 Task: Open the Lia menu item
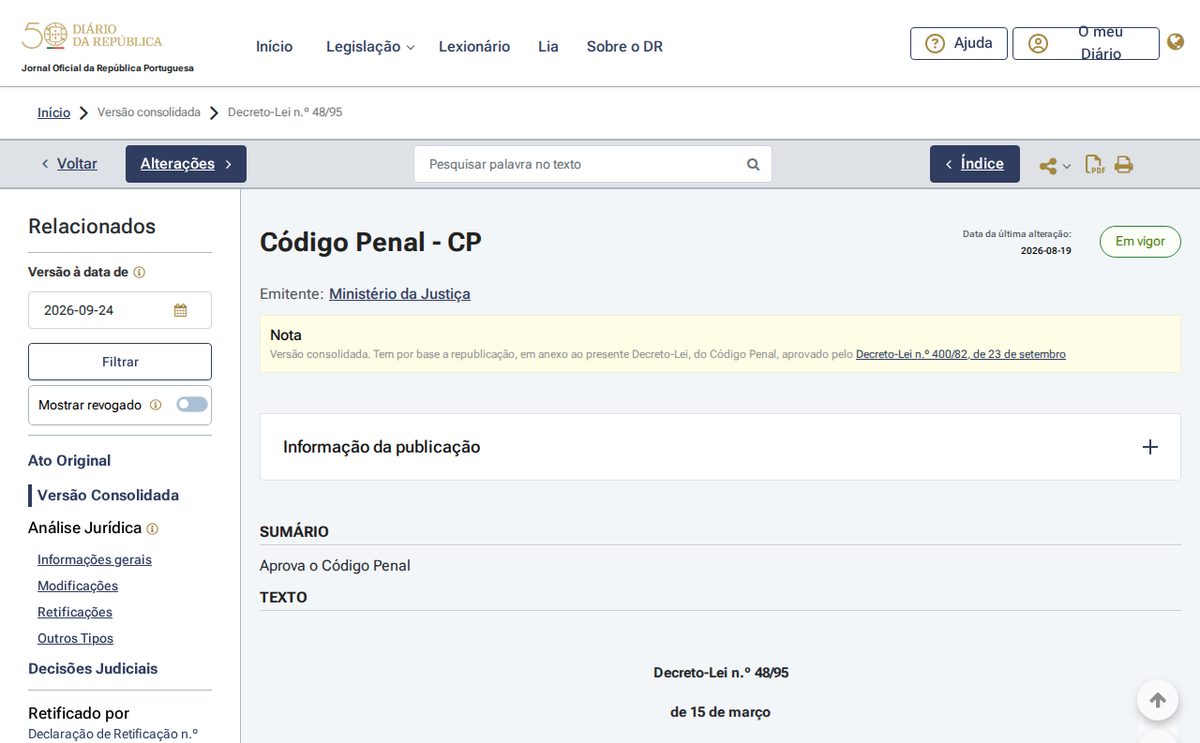click(548, 46)
